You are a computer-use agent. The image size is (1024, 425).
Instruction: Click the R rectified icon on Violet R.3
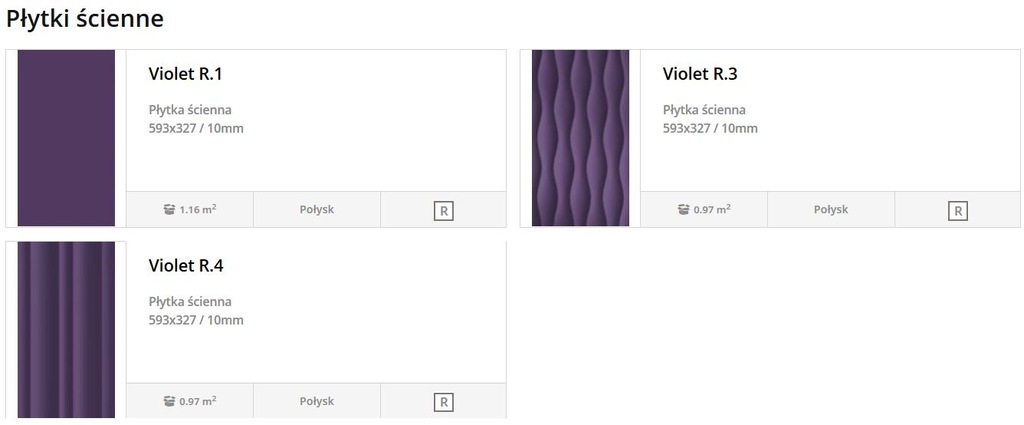coord(957,211)
